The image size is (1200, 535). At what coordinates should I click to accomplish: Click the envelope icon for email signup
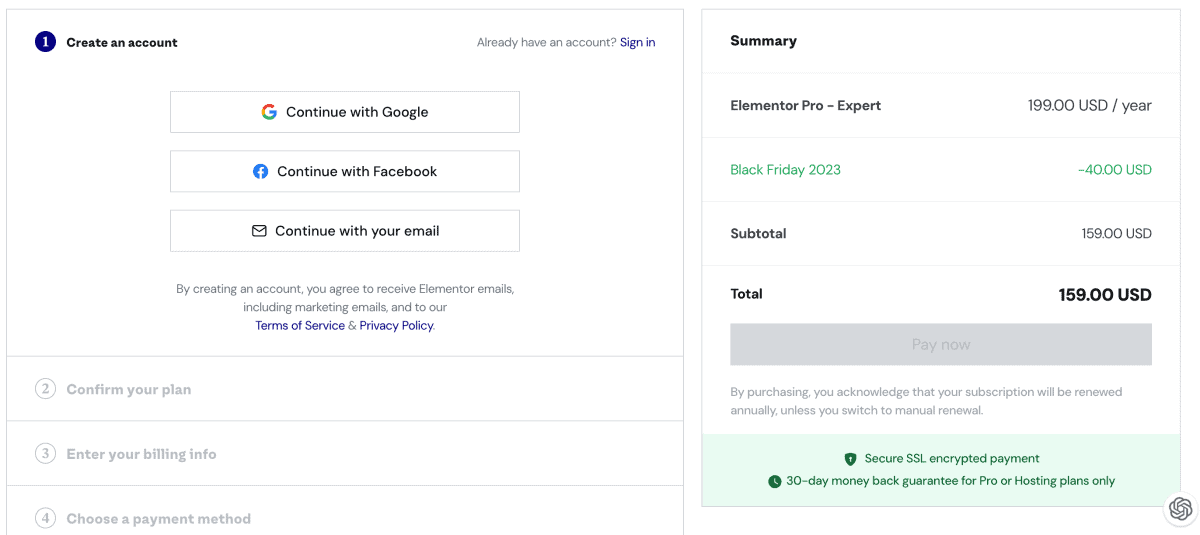pos(259,231)
